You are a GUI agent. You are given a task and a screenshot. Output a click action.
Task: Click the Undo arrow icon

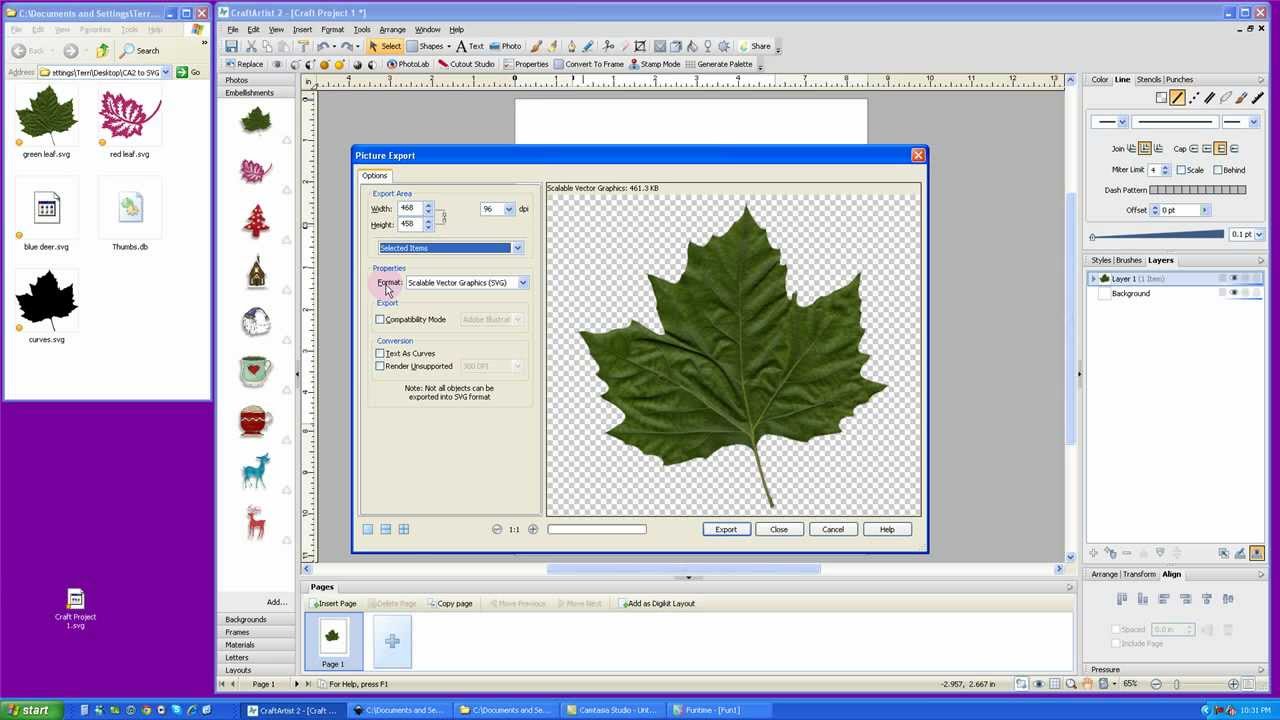click(323, 46)
